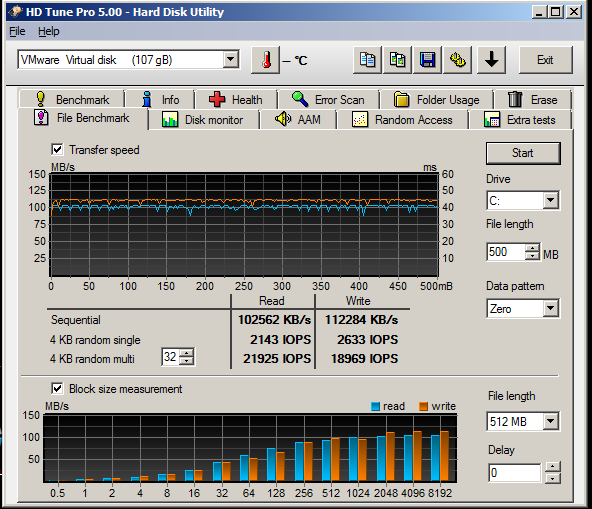The image size is (592, 509).
Task: Click the down arrow minimize-to-tray icon
Action: (491, 60)
